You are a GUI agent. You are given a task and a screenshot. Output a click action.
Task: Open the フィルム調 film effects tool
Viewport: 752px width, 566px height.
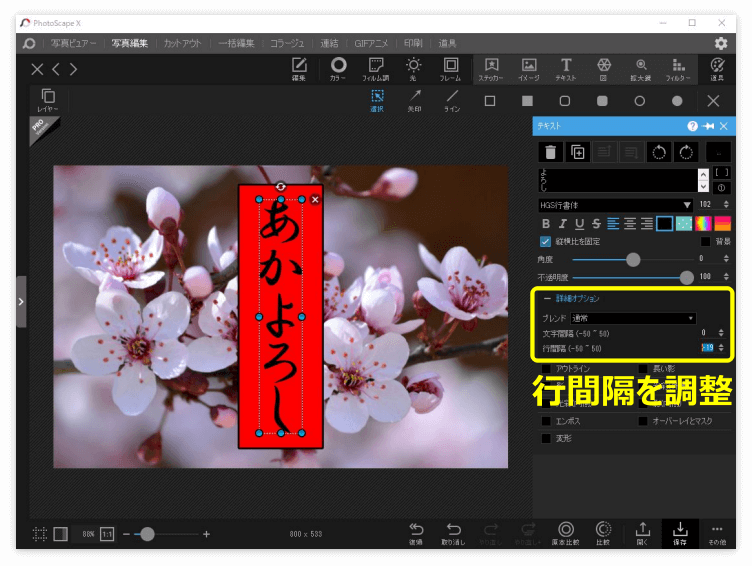(x=376, y=69)
